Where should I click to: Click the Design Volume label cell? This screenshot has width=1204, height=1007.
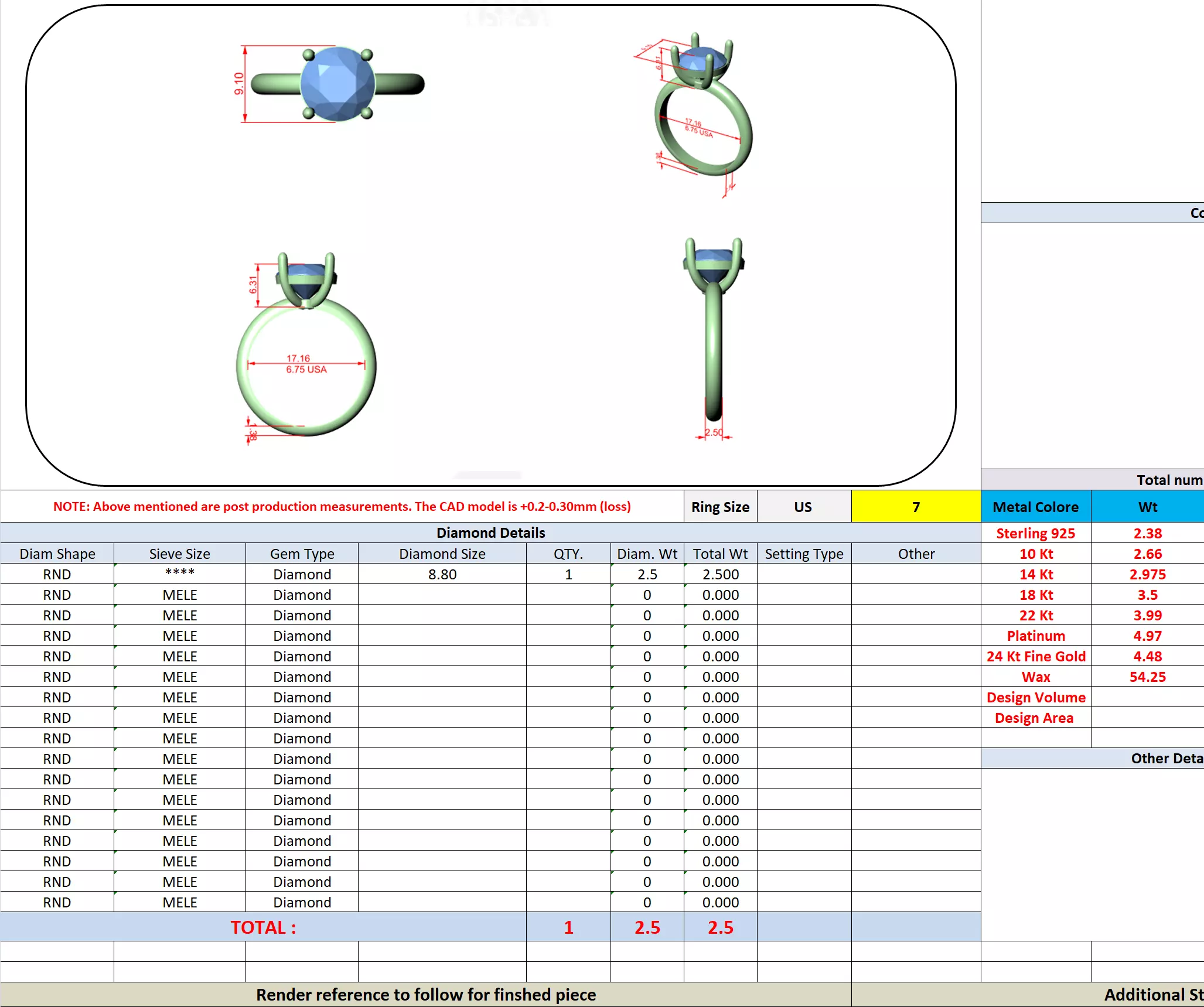(1035, 697)
